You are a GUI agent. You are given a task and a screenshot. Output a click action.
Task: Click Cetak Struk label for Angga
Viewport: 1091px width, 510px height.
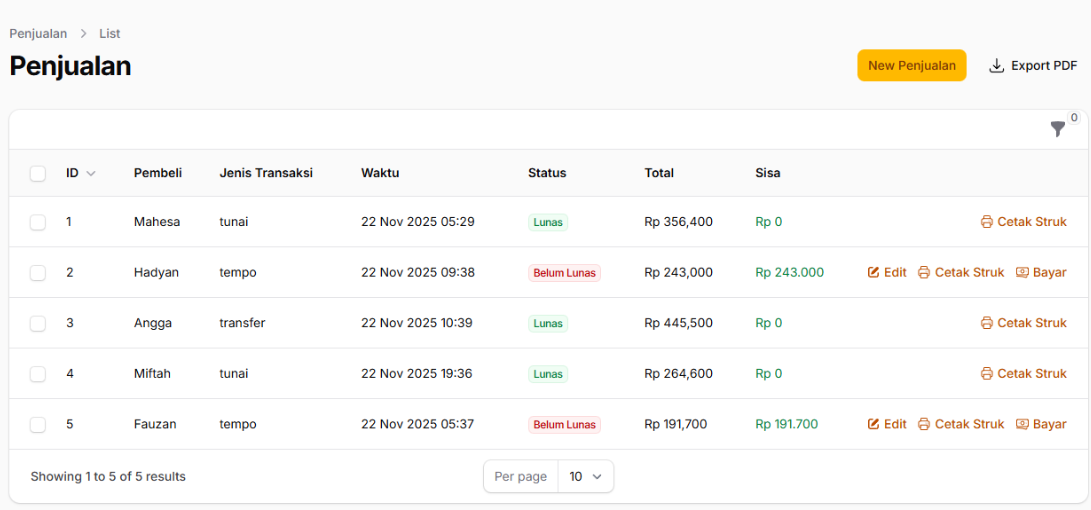pyautogui.click(x=1032, y=323)
